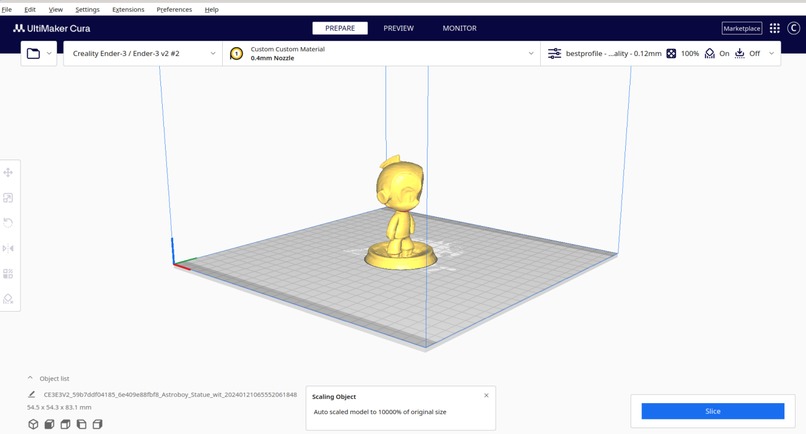Switch to front view icon
The height and width of the screenshot is (434, 806).
[x=49, y=424]
